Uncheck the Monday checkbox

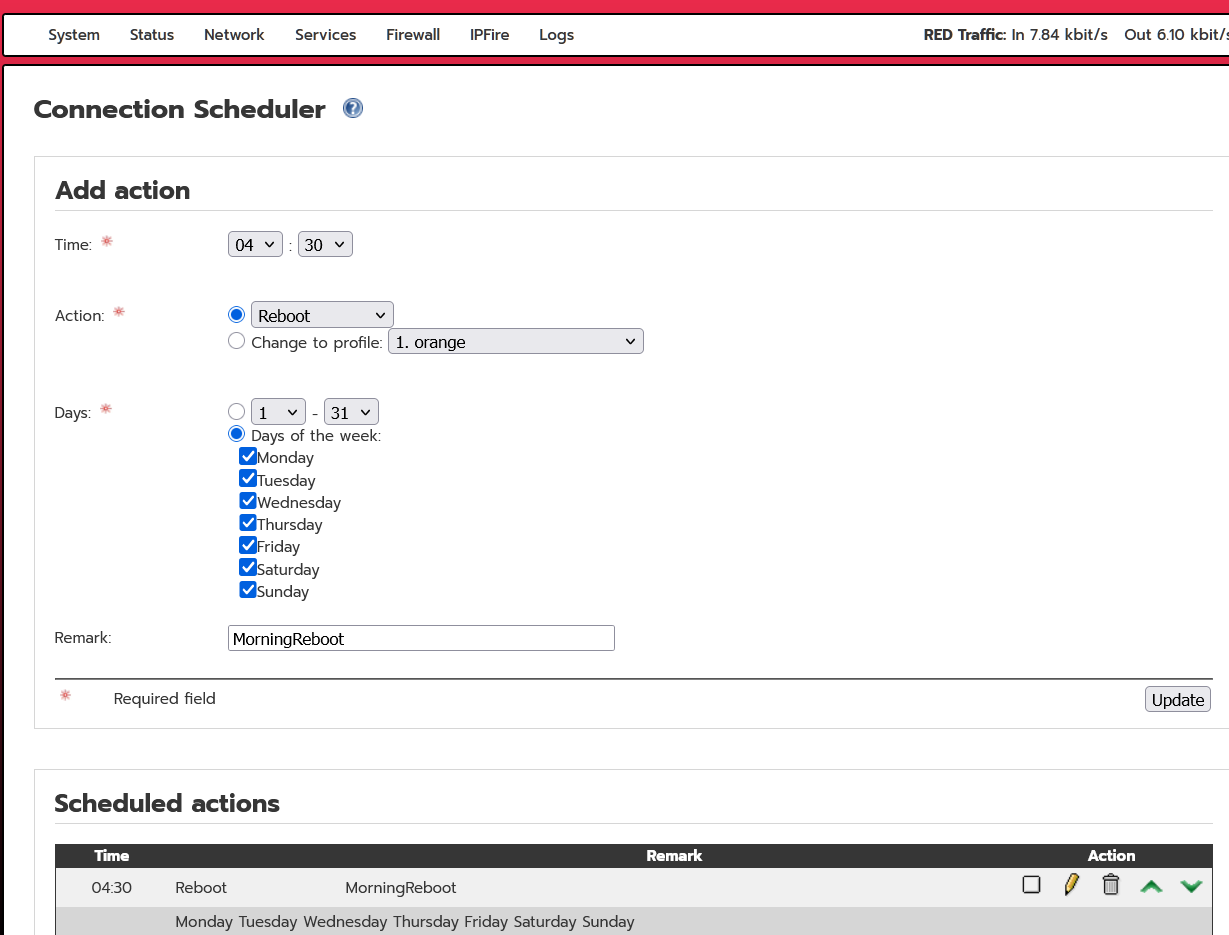click(x=248, y=456)
